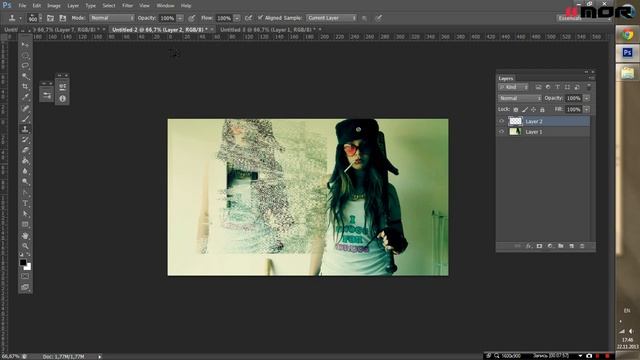Open the layer blend mode dropdown
This screenshot has width=640, height=360.
point(520,98)
